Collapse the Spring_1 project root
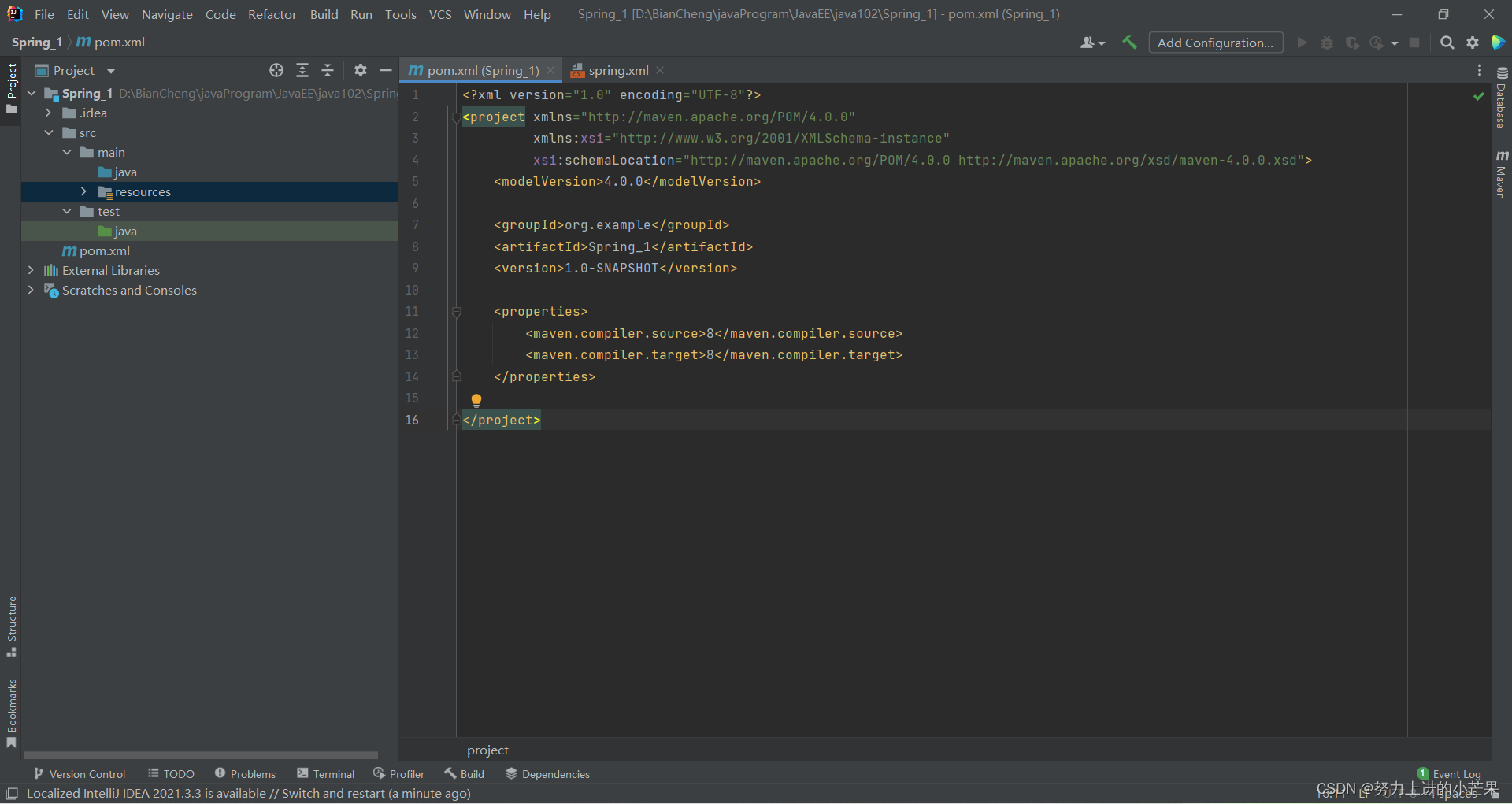1512x804 pixels. click(31, 93)
